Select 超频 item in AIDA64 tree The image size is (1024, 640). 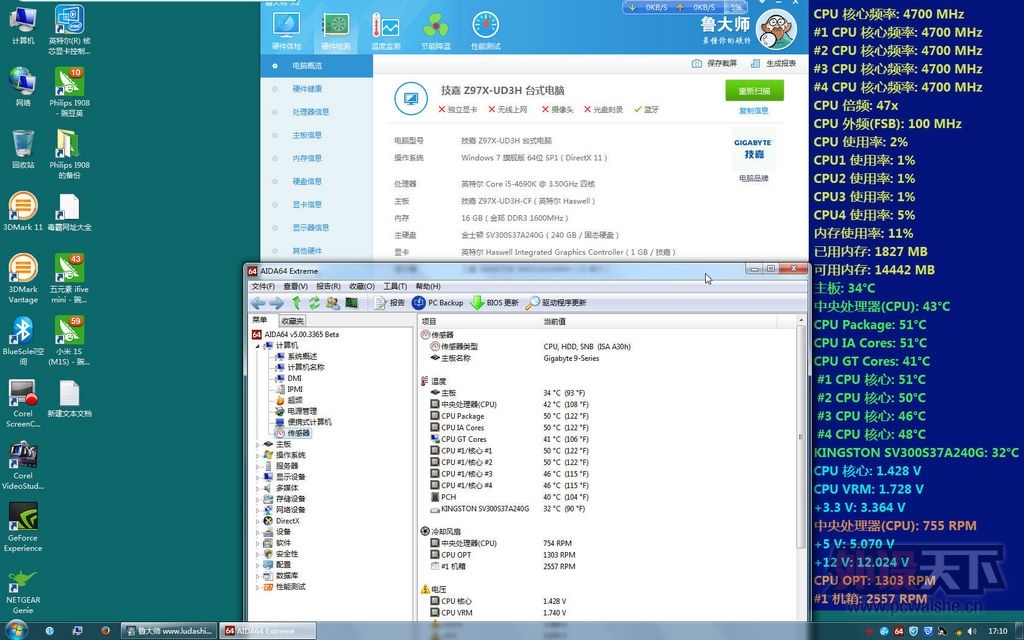coord(289,400)
